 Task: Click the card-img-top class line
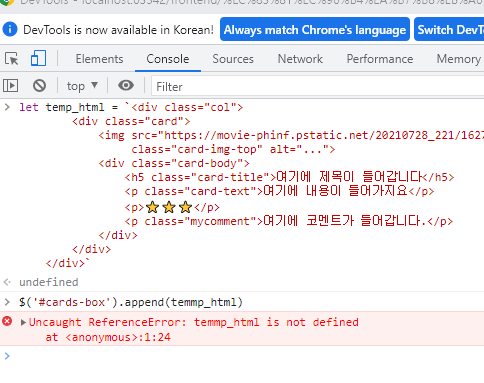coord(233,149)
